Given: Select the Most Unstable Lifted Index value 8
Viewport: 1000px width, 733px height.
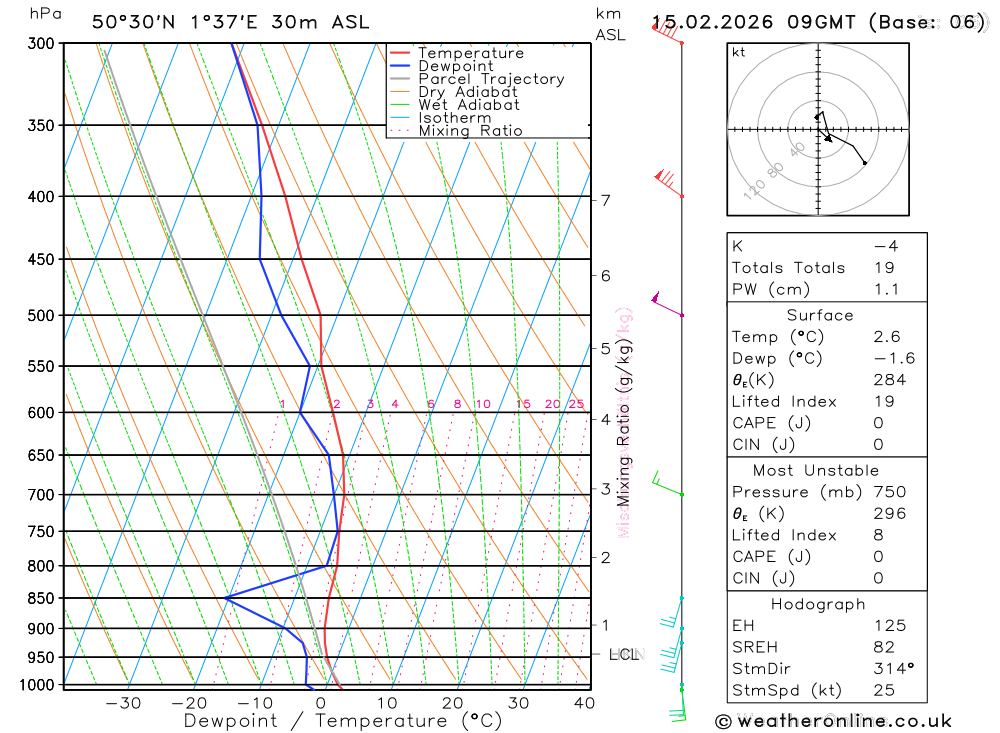Looking at the screenshot, I should point(879,535).
